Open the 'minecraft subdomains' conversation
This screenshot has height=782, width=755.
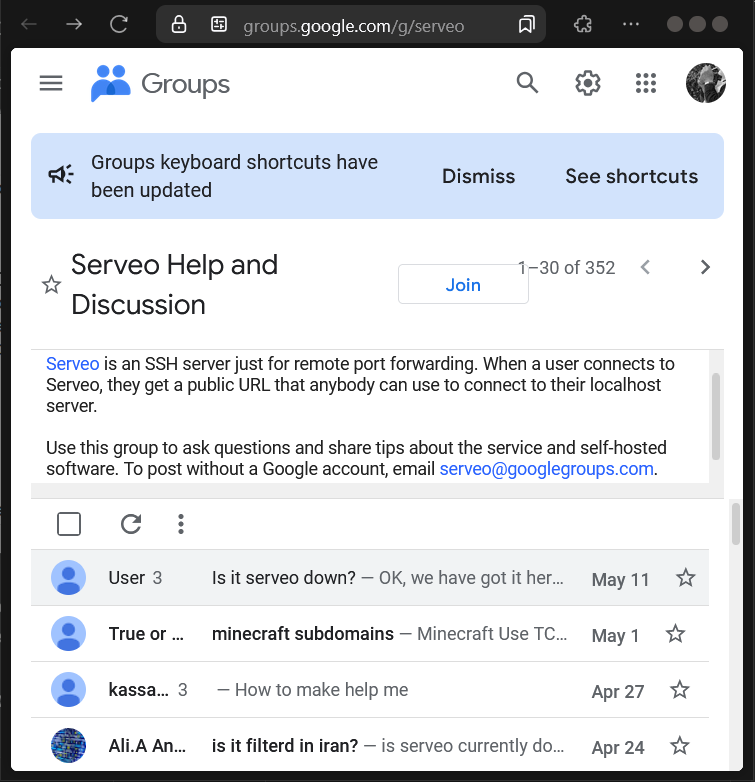(370, 634)
